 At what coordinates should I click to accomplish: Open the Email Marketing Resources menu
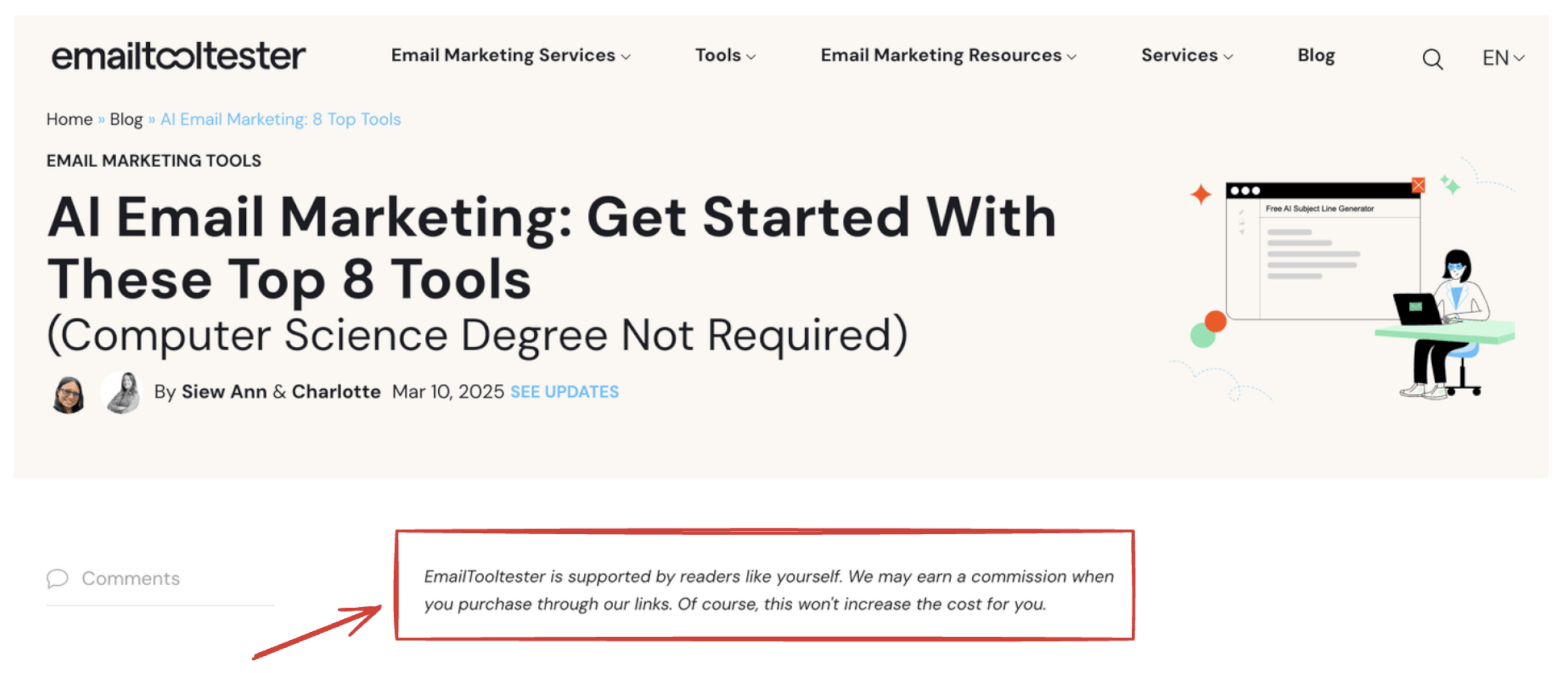coord(947,56)
